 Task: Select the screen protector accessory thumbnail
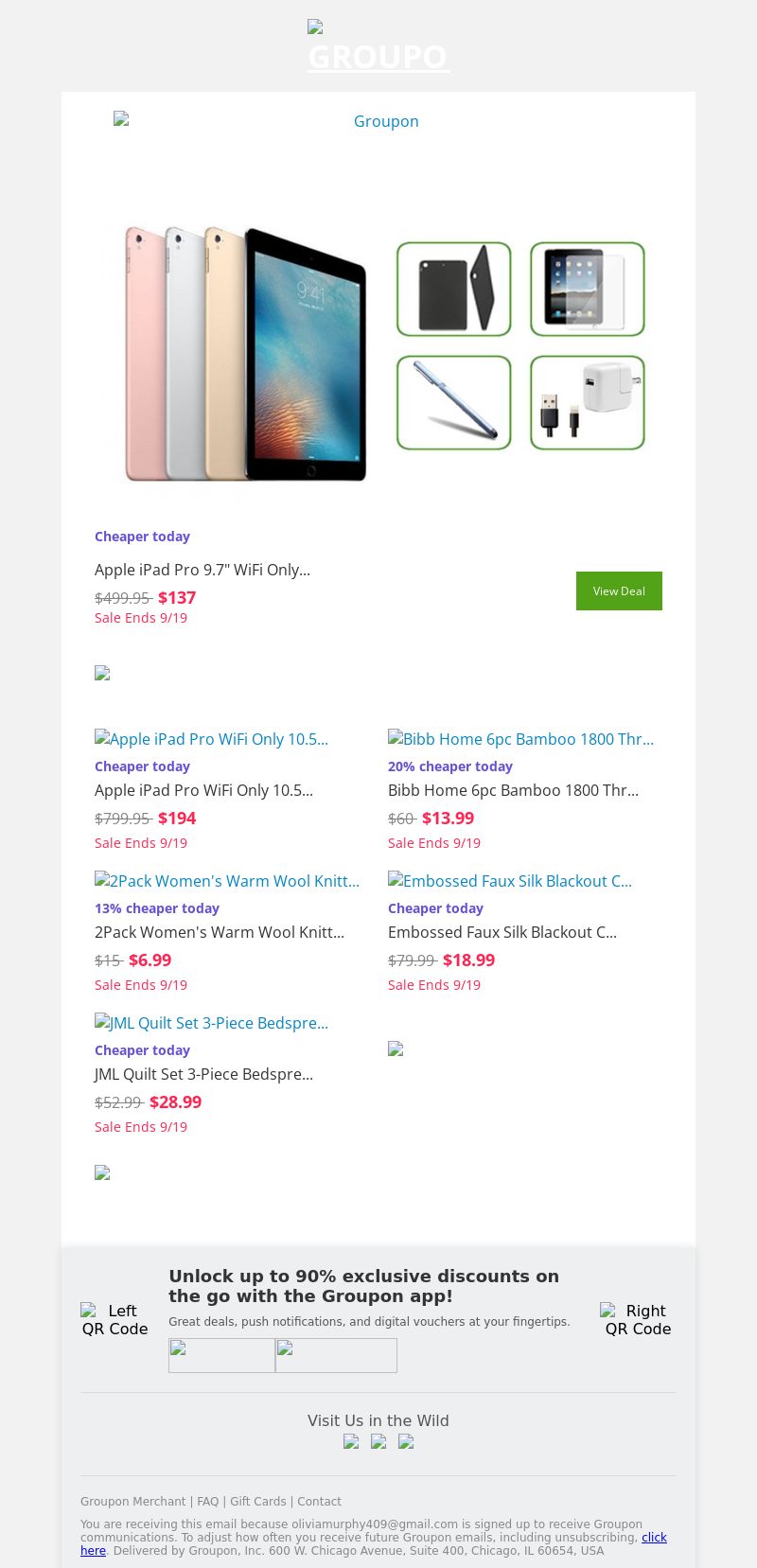(588, 290)
